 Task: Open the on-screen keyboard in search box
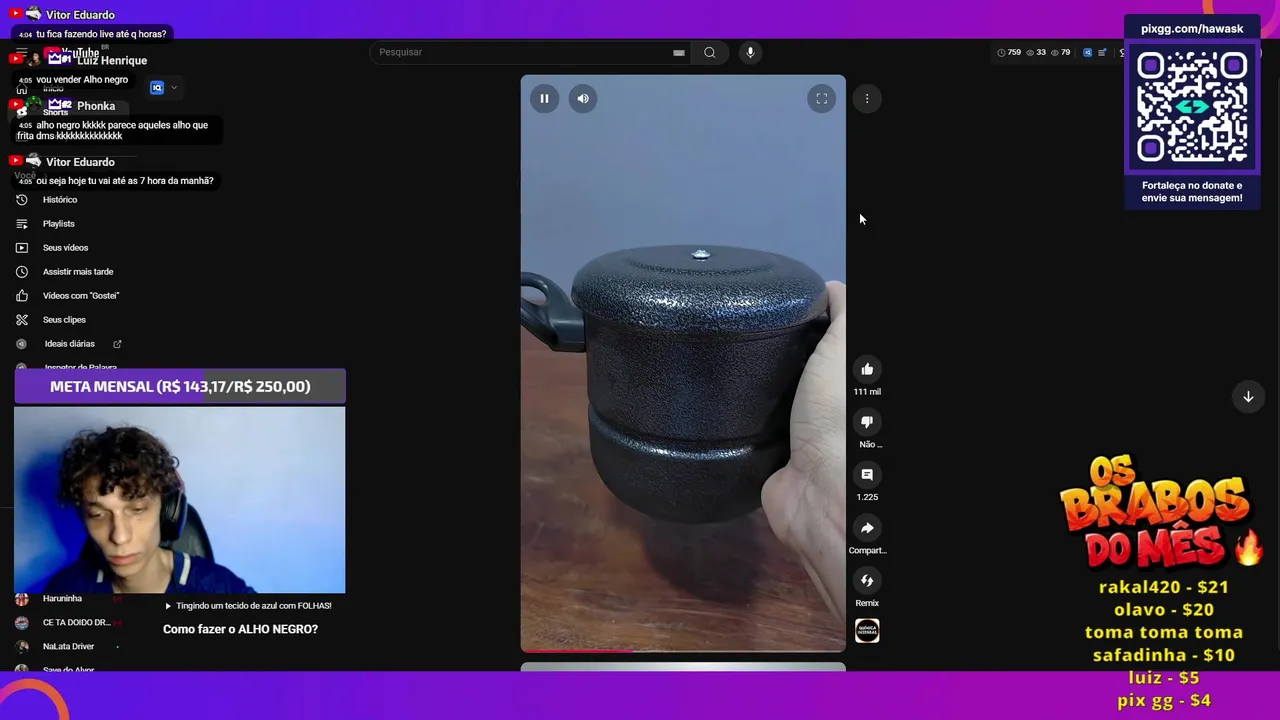(679, 52)
